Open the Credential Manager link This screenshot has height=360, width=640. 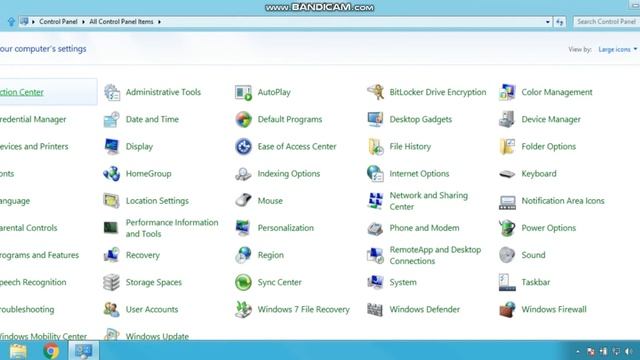tap(33, 120)
